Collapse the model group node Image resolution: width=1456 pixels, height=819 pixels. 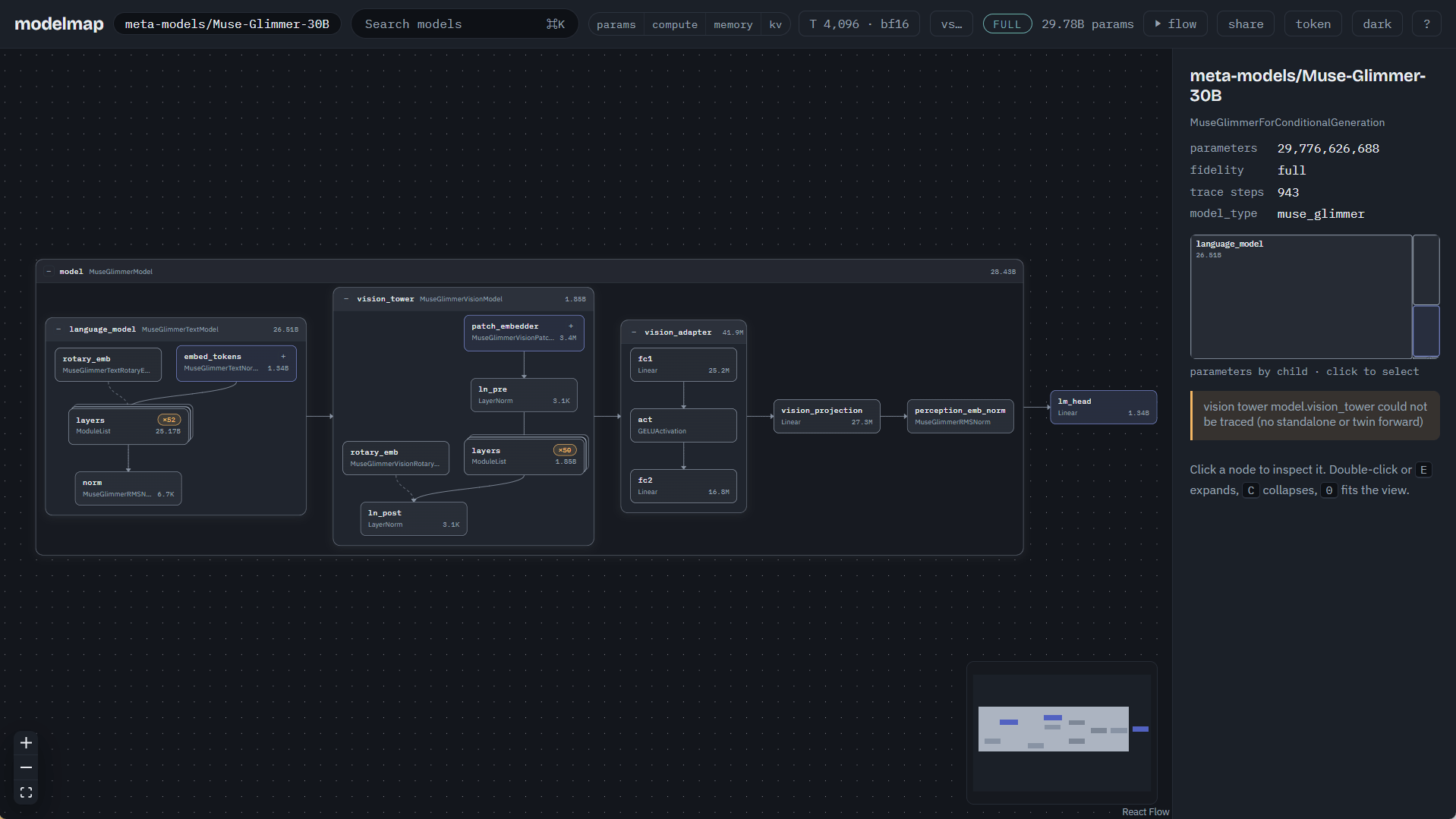pyautogui.click(x=49, y=272)
